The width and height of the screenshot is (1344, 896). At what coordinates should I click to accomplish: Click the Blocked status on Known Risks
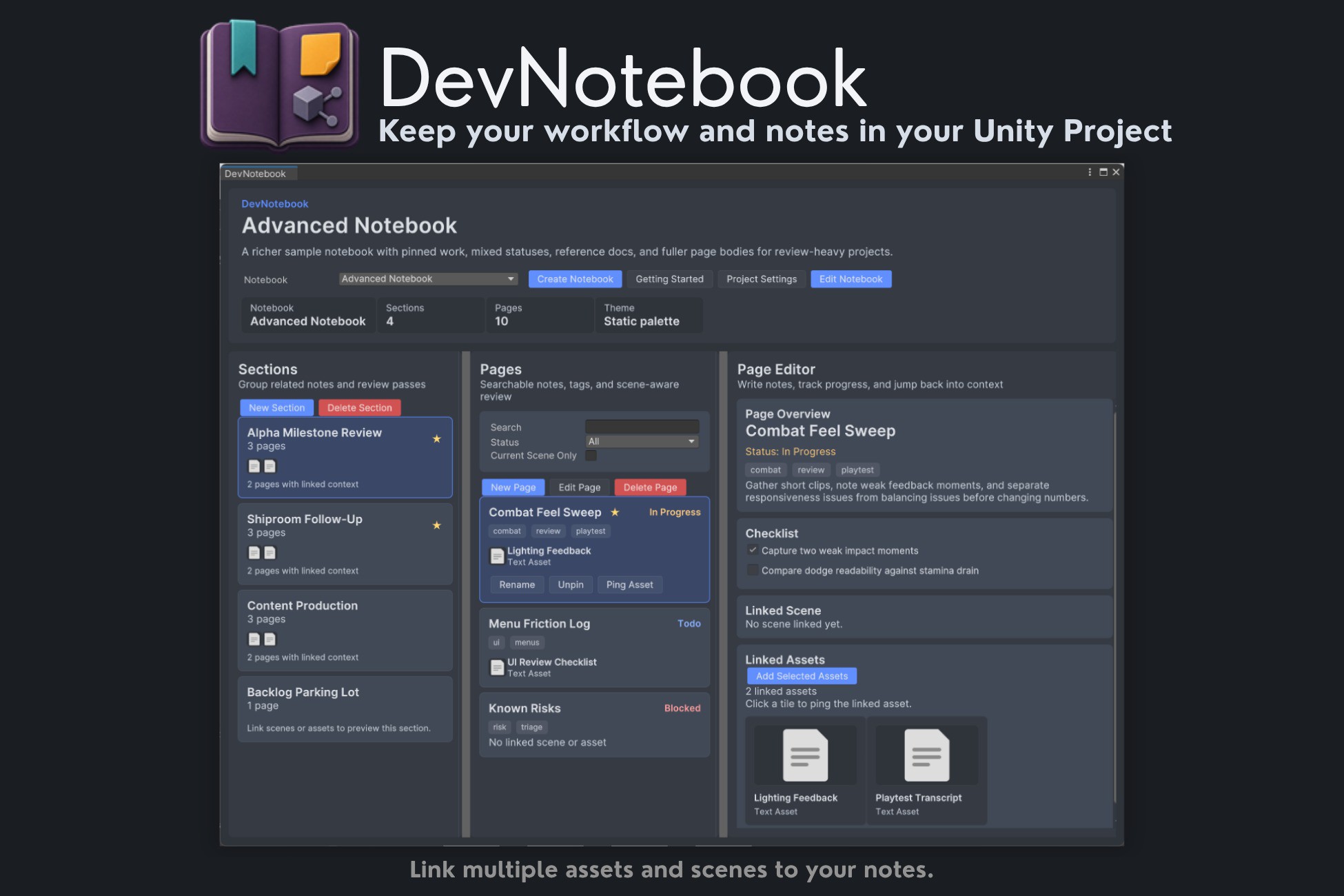pos(682,709)
